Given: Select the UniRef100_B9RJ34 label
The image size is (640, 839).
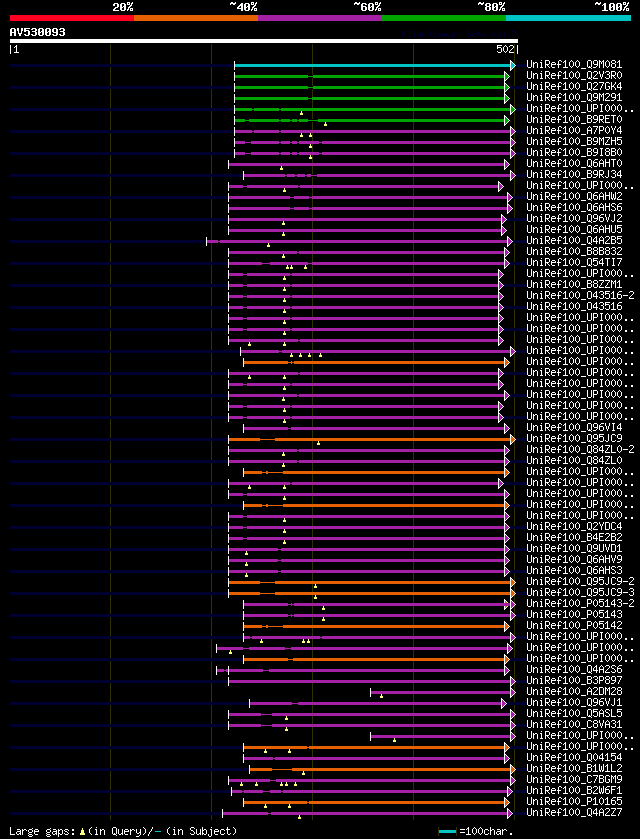Looking at the screenshot, I should (574, 174).
